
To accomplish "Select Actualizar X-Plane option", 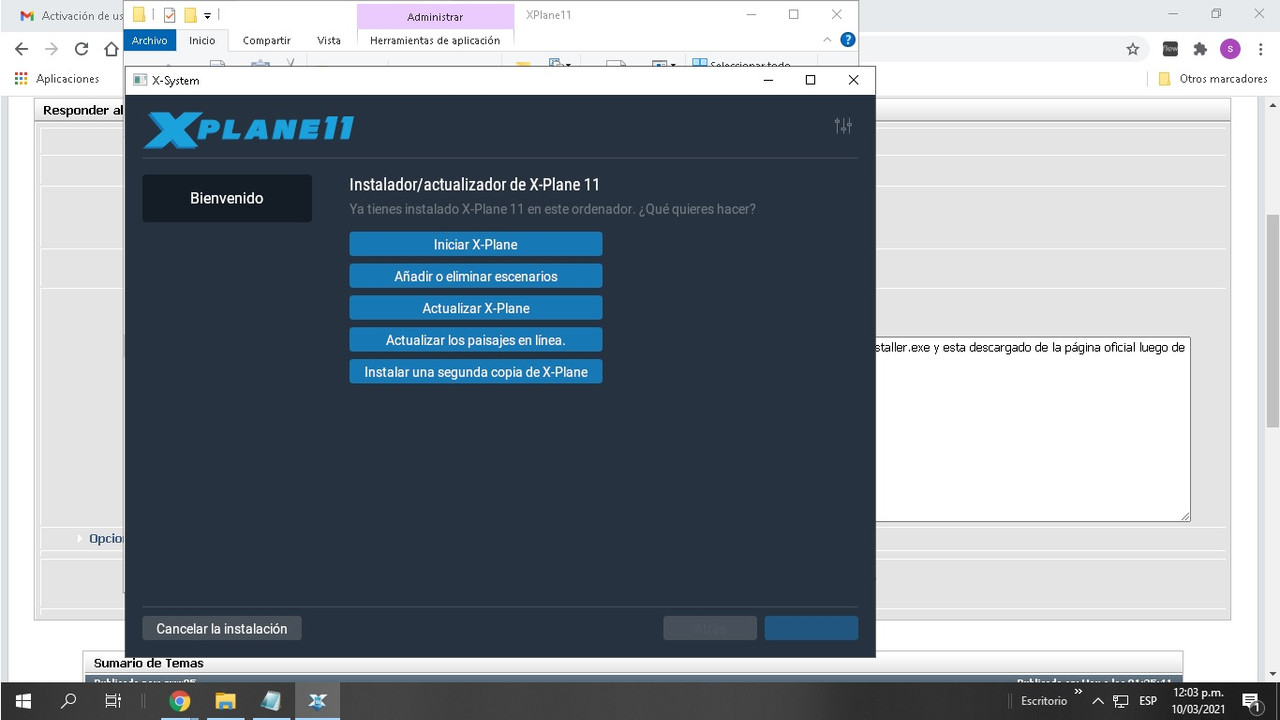I will (476, 308).
